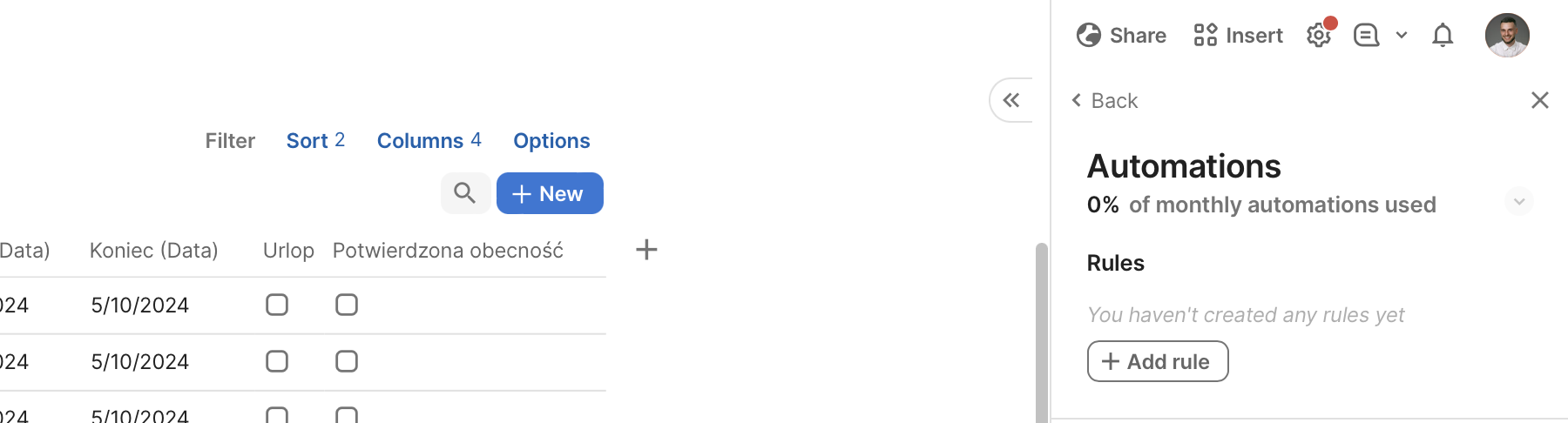Image resolution: width=1568 pixels, height=423 pixels.
Task: Click the vertical scrollbar
Action: (x=1041, y=331)
